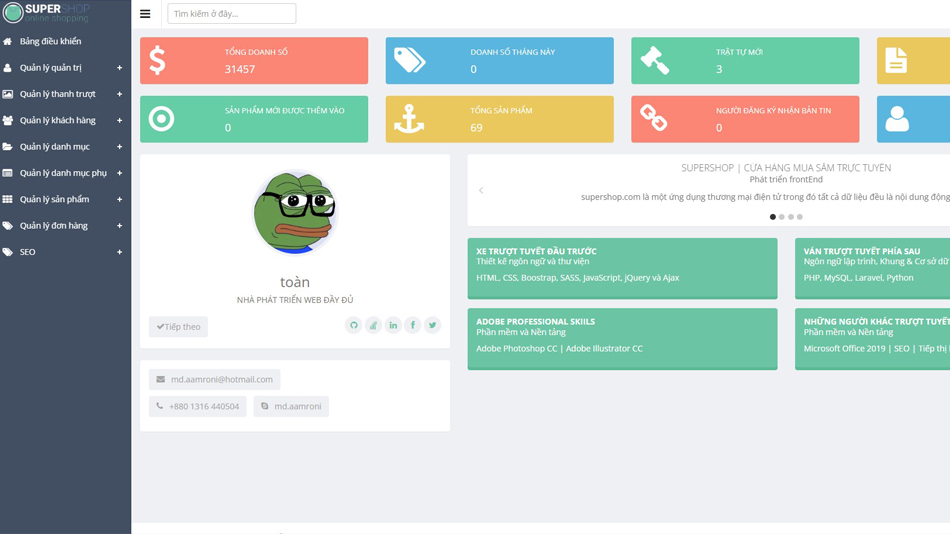This screenshot has width=950, height=534.
Task: Click the SuperShop logo
Action: 46,12
